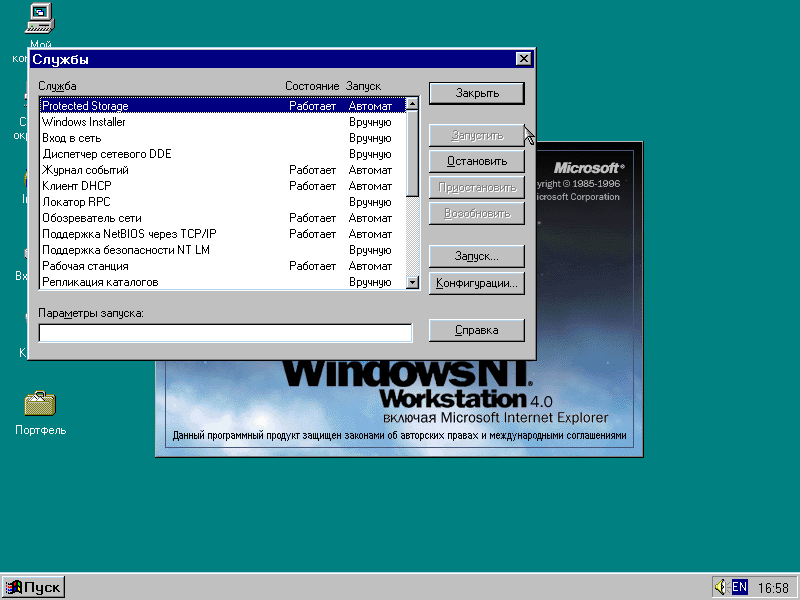Click Работает status of Клиент DHCP
Image resolution: width=800 pixels, height=600 pixels.
pos(312,186)
